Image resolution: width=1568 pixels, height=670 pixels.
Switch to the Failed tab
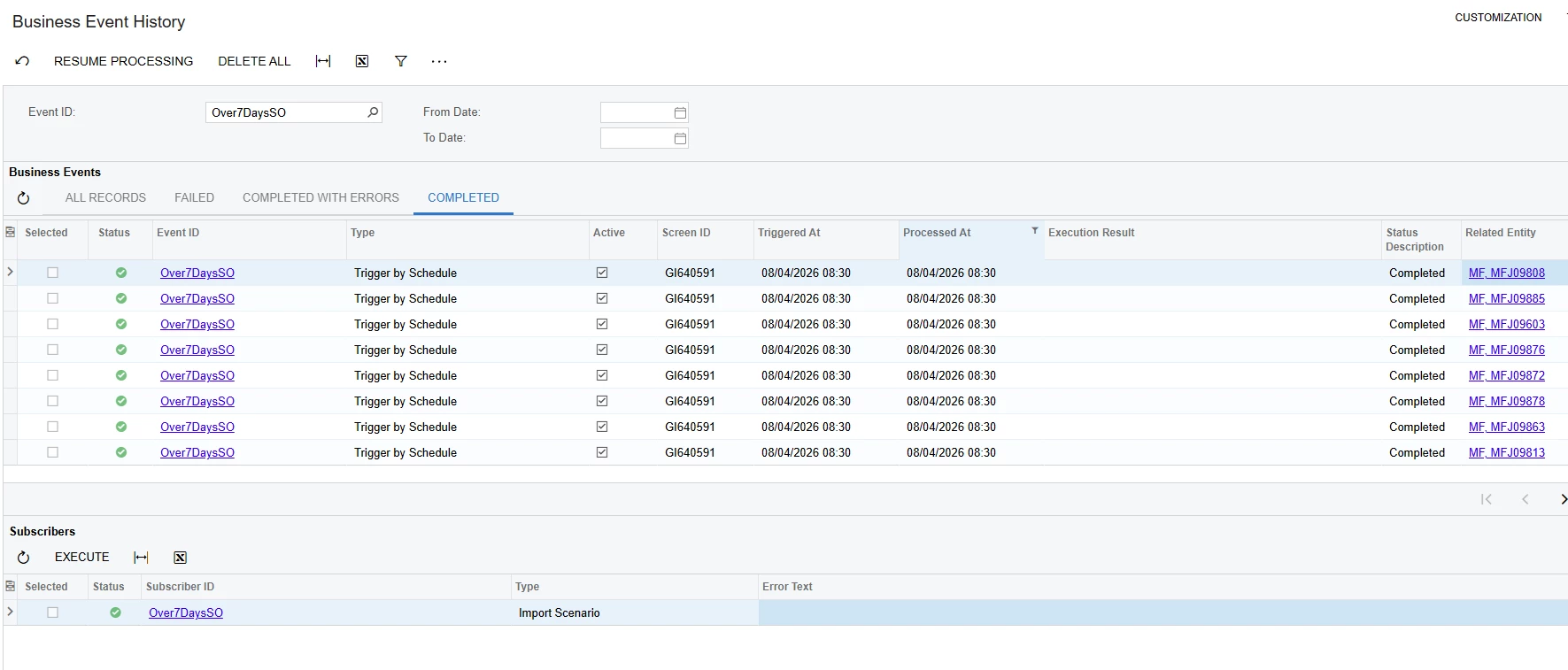point(194,198)
